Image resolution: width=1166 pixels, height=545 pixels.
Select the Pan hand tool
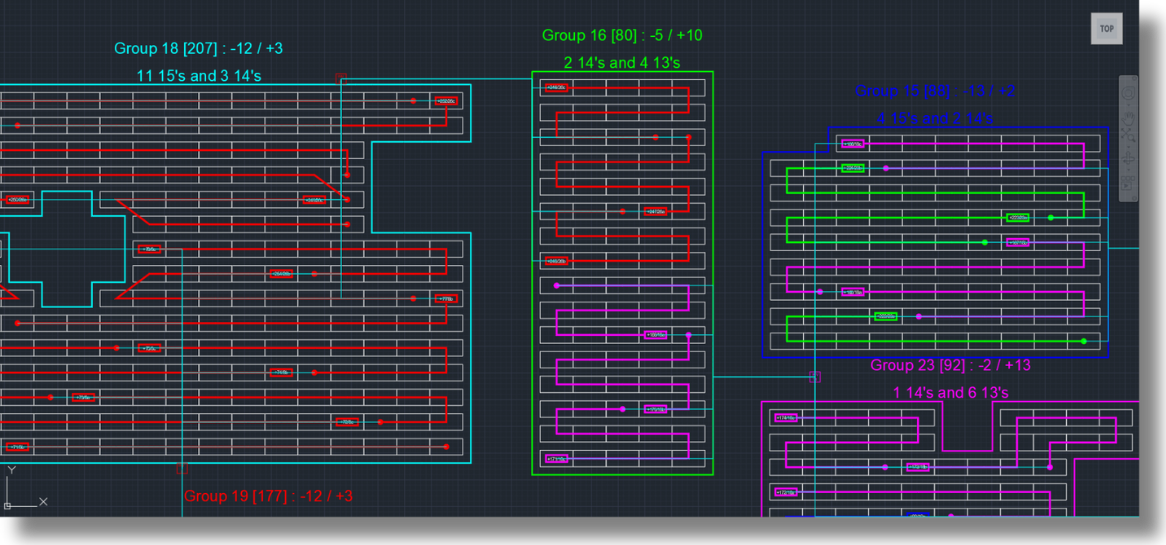point(1128,119)
